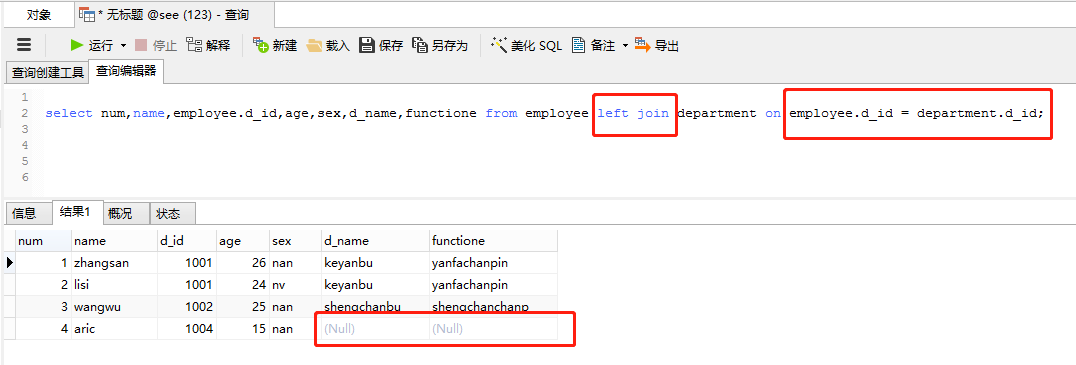This screenshot has height=365, width=1076.
Task: Beautify code with 美化 SQL
Action: click(526, 45)
